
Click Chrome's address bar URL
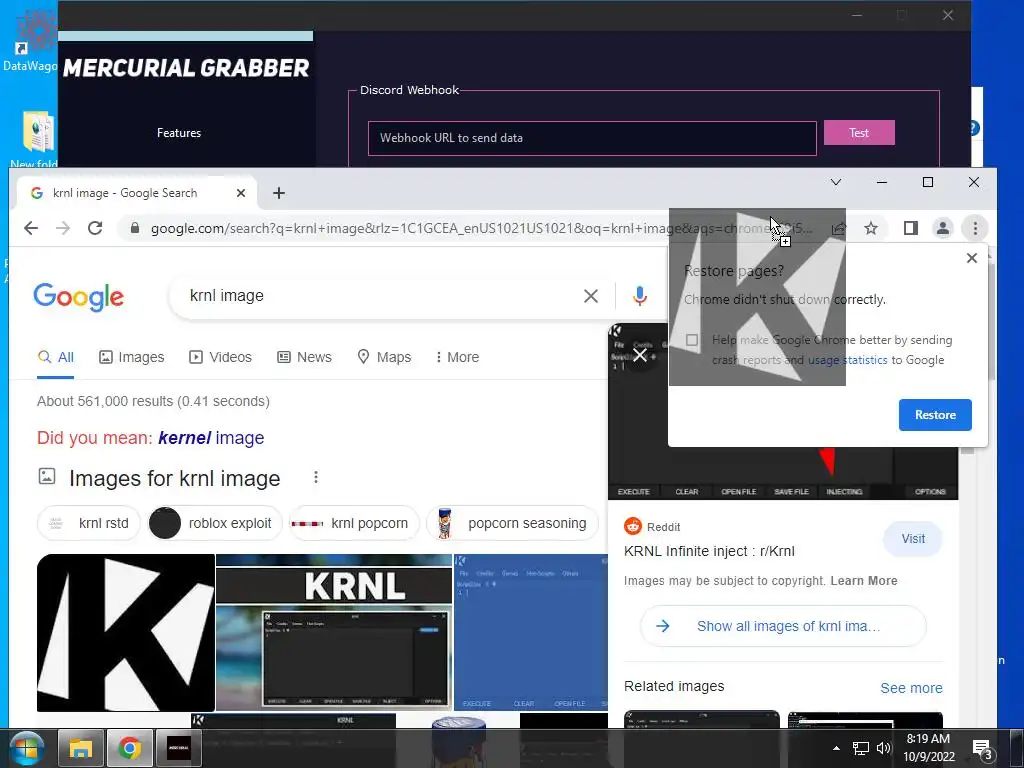481,228
